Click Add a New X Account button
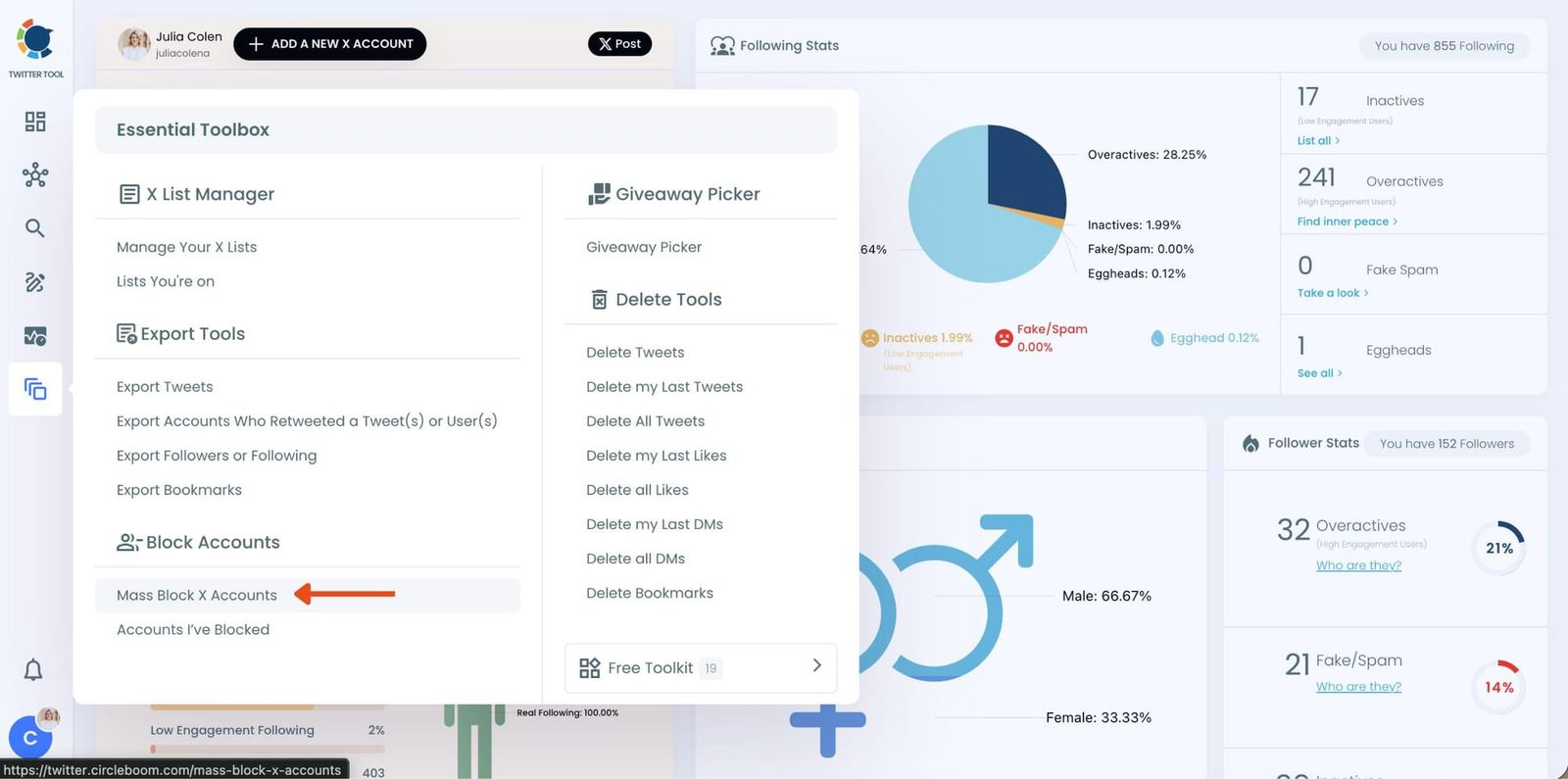 [330, 44]
